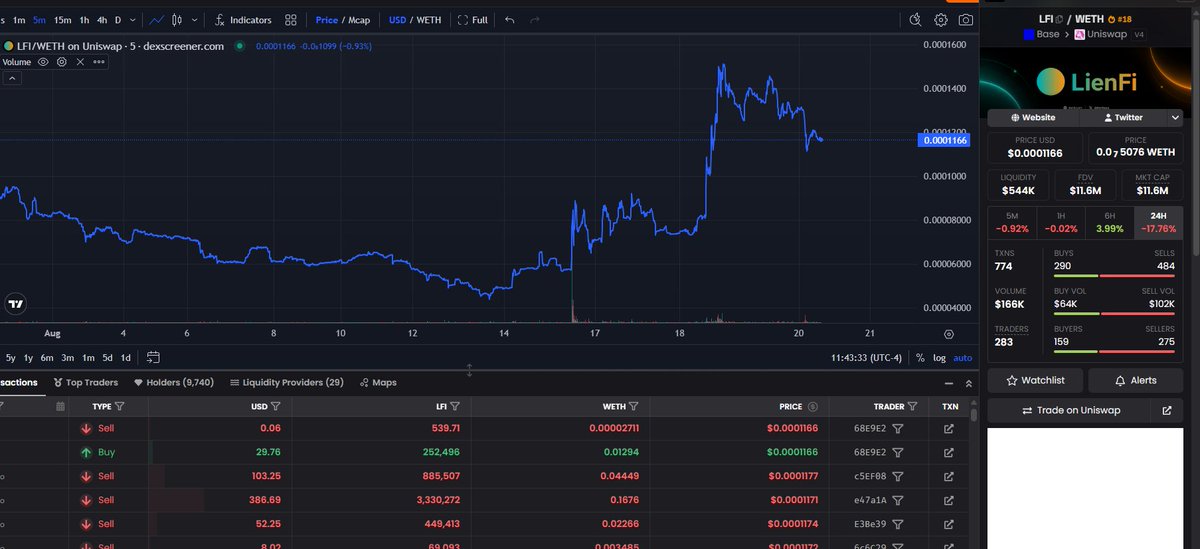This screenshot has width=1200, height=549.
Task: Open the date calendar filter in table header
Action: [61, 407]
